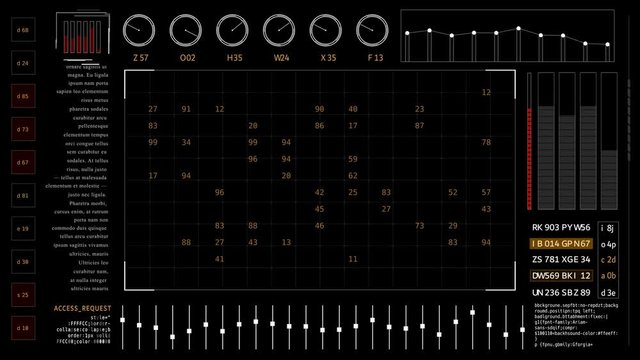This screenshot has height=360, width=640.
Task: Click the d 38 button
Action: (23, 262)
